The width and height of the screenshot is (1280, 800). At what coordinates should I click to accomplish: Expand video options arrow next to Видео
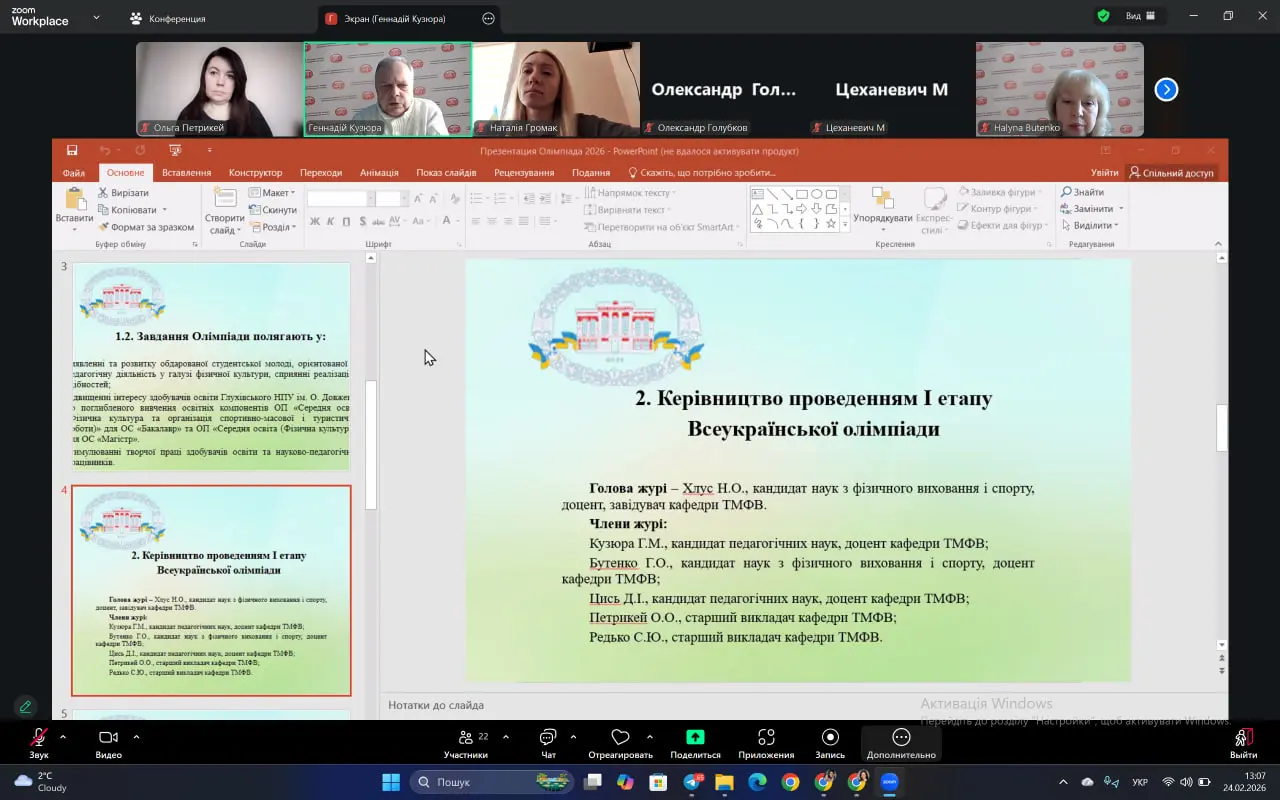click(x=136, y=737)
